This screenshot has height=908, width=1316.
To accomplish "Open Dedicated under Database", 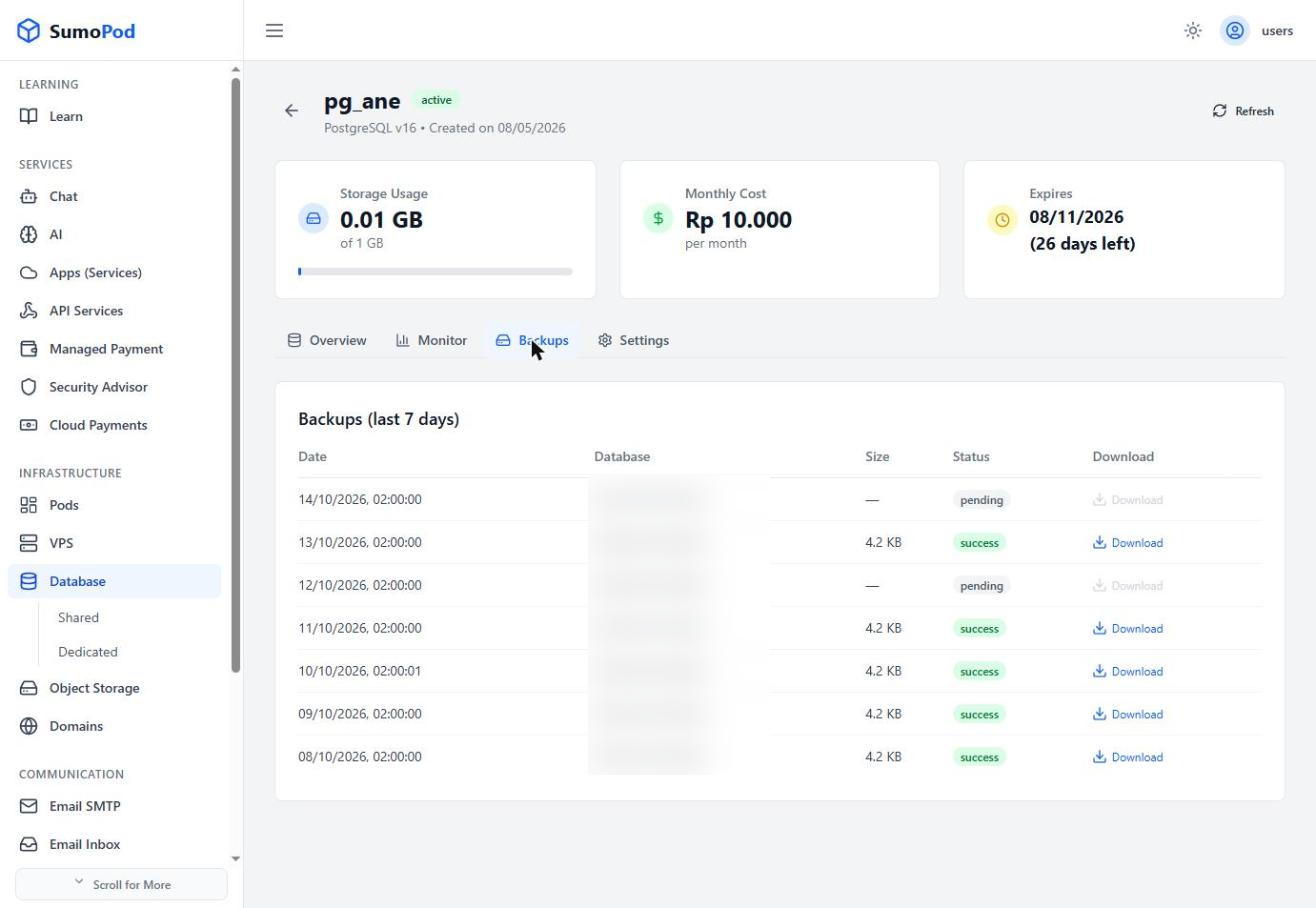I will click(x=88, y=652).
